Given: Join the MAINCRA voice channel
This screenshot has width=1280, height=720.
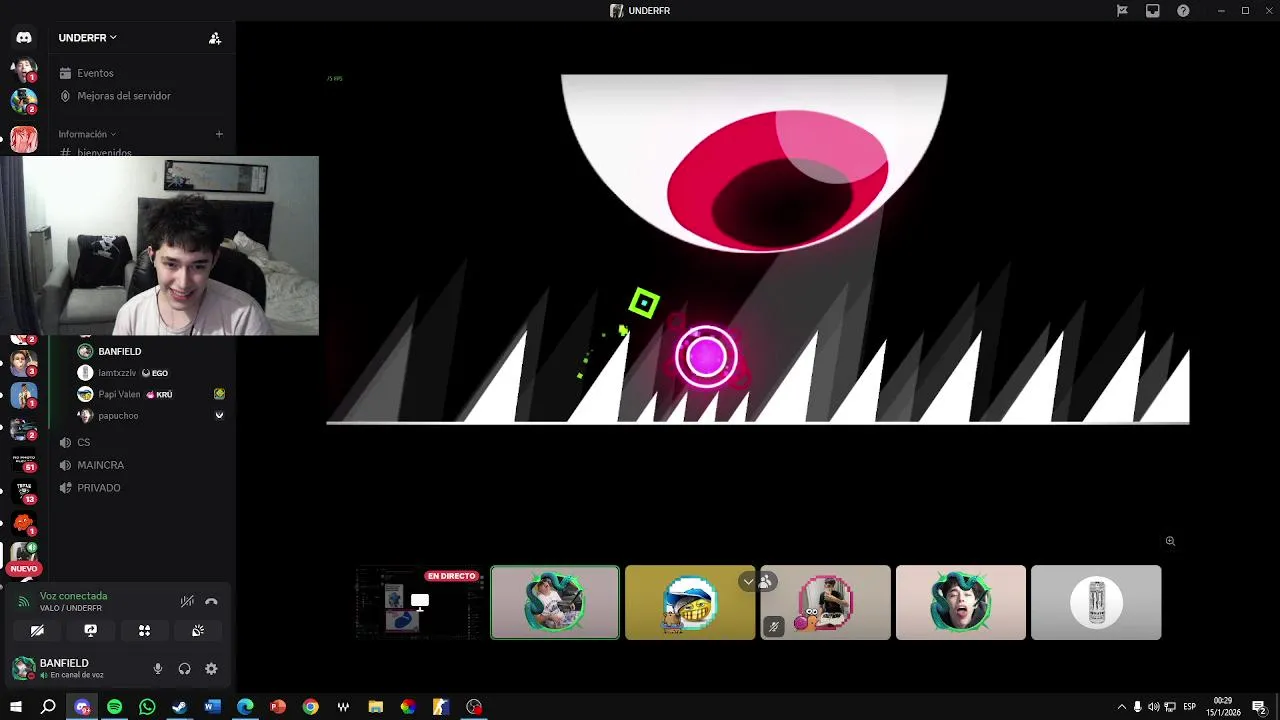Looking at the screenshot, I should click(x=92, y=465).
